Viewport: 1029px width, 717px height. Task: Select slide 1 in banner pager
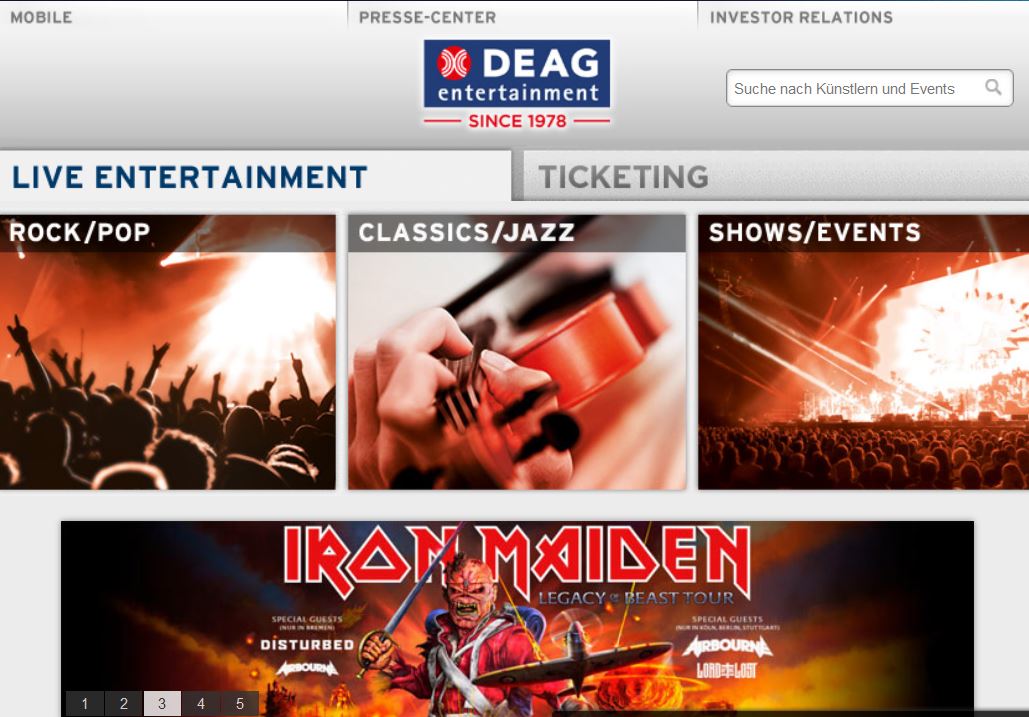(85, 704)
